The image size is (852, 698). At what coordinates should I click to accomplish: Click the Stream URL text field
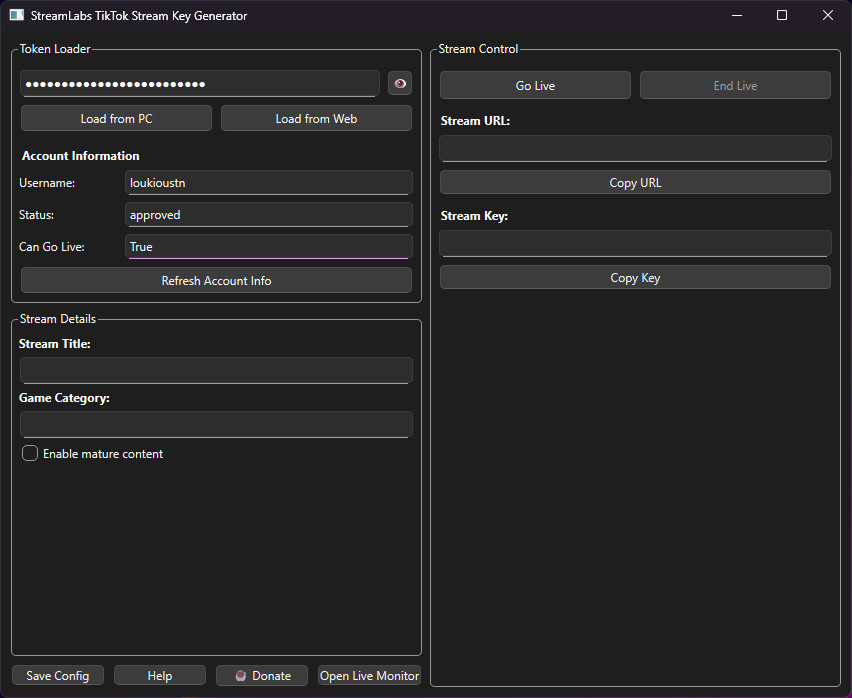[x=635, y=148]
